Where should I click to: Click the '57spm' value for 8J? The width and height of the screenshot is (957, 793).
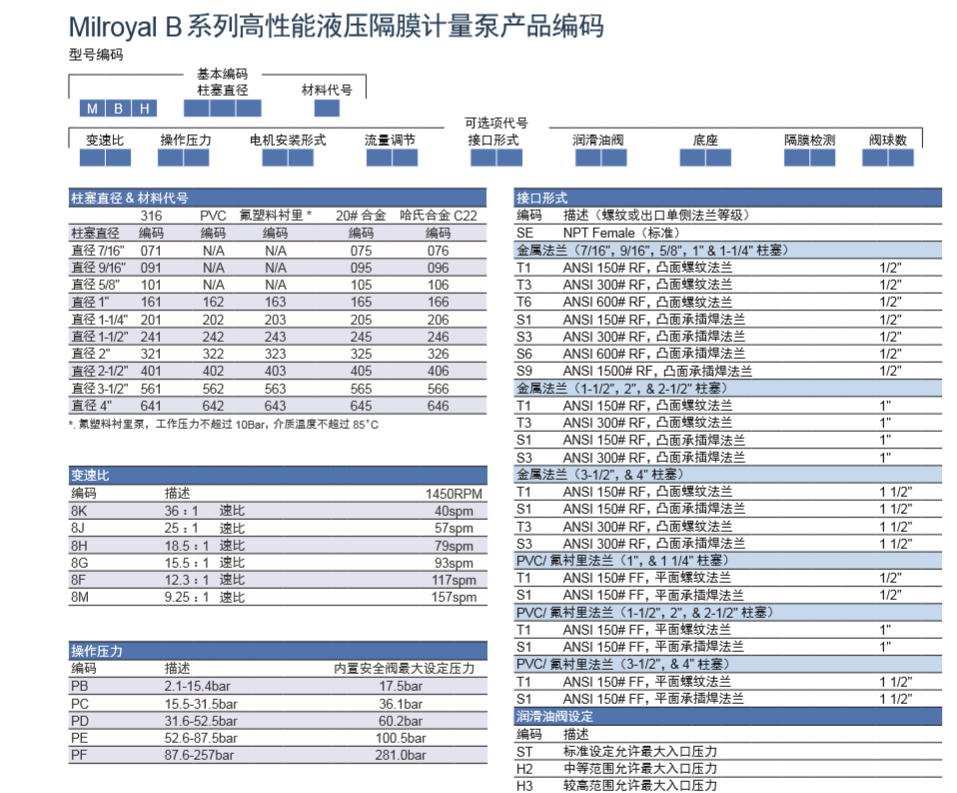(454, 528)
